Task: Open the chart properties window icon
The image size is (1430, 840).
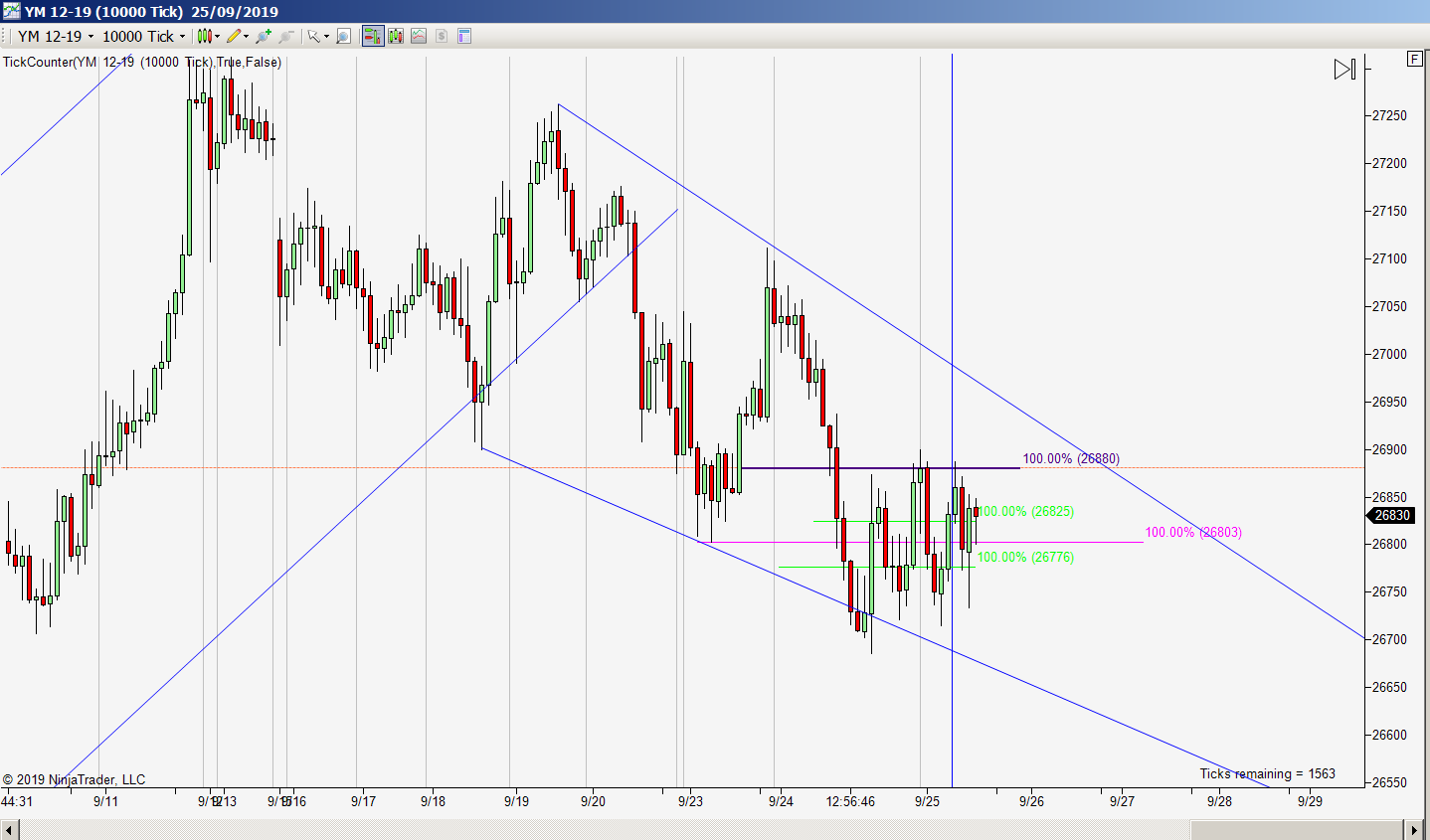Action: pyautogui.click(x=464, y=36)
